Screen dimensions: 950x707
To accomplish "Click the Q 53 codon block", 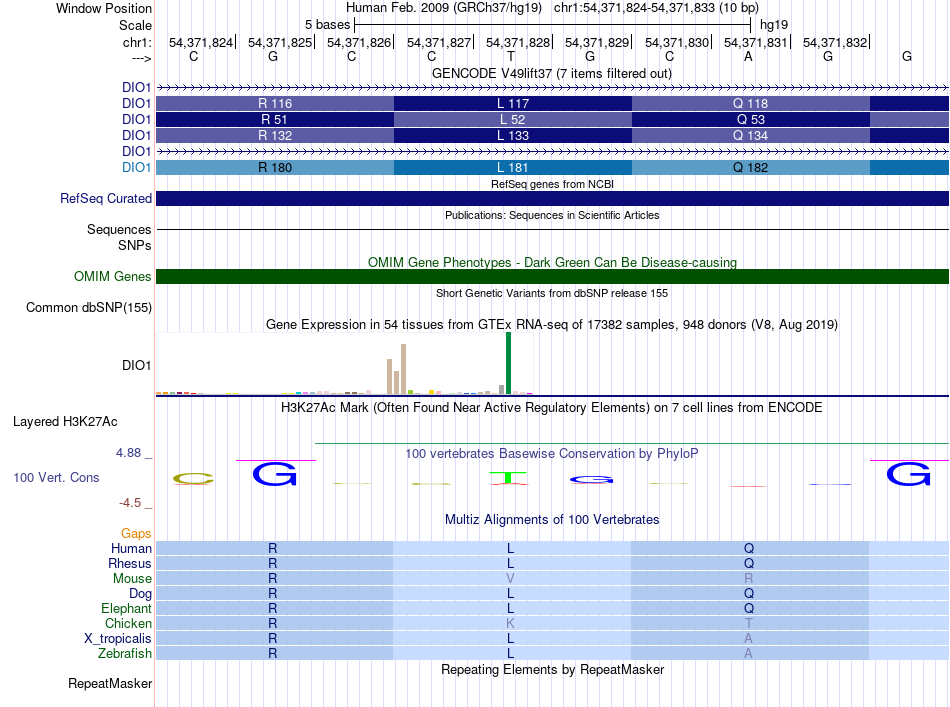I will point(751,119).
